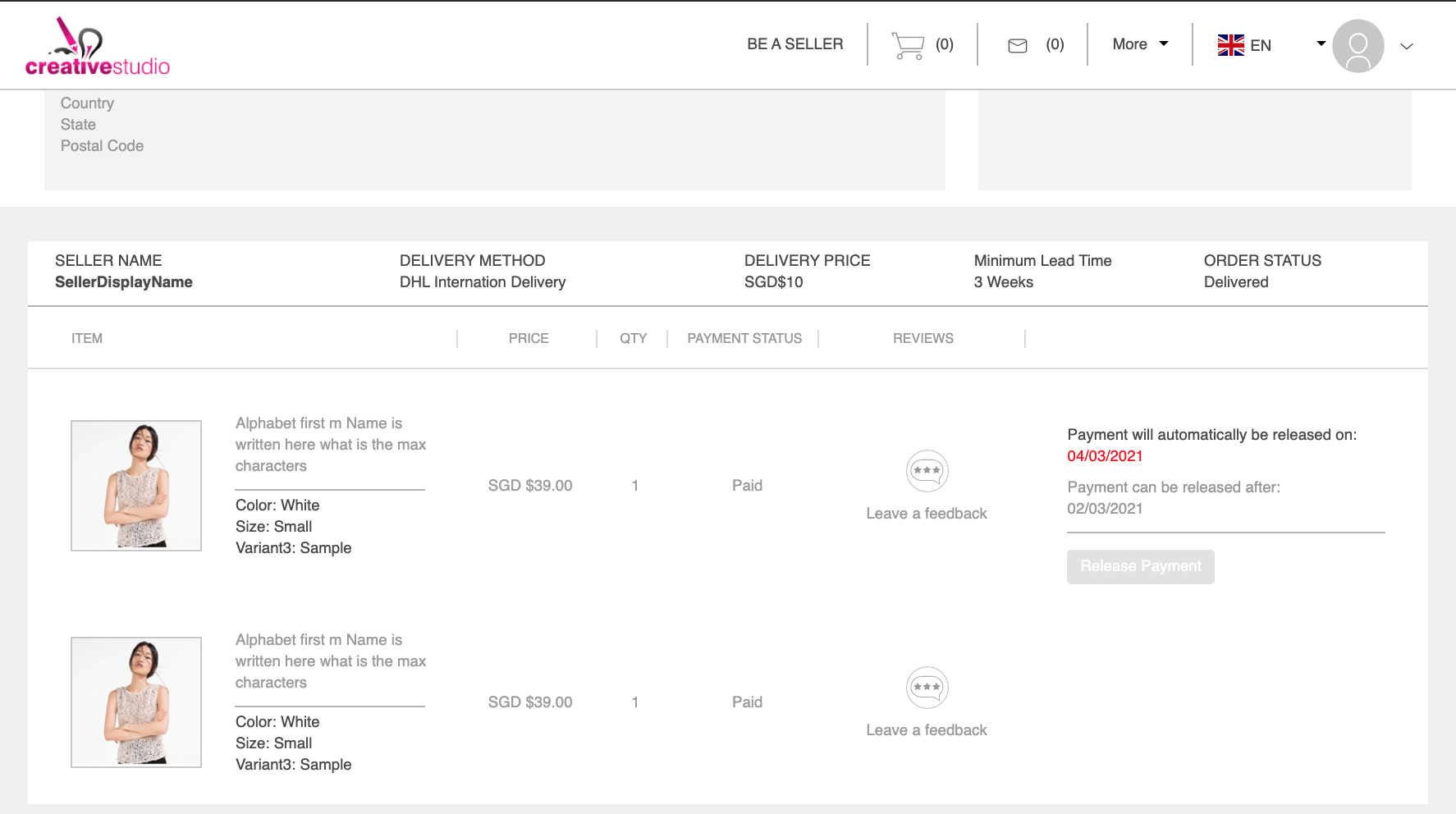The image size is (1456, 814).
Task: Open first product thumbnail image
Action: 136,486
